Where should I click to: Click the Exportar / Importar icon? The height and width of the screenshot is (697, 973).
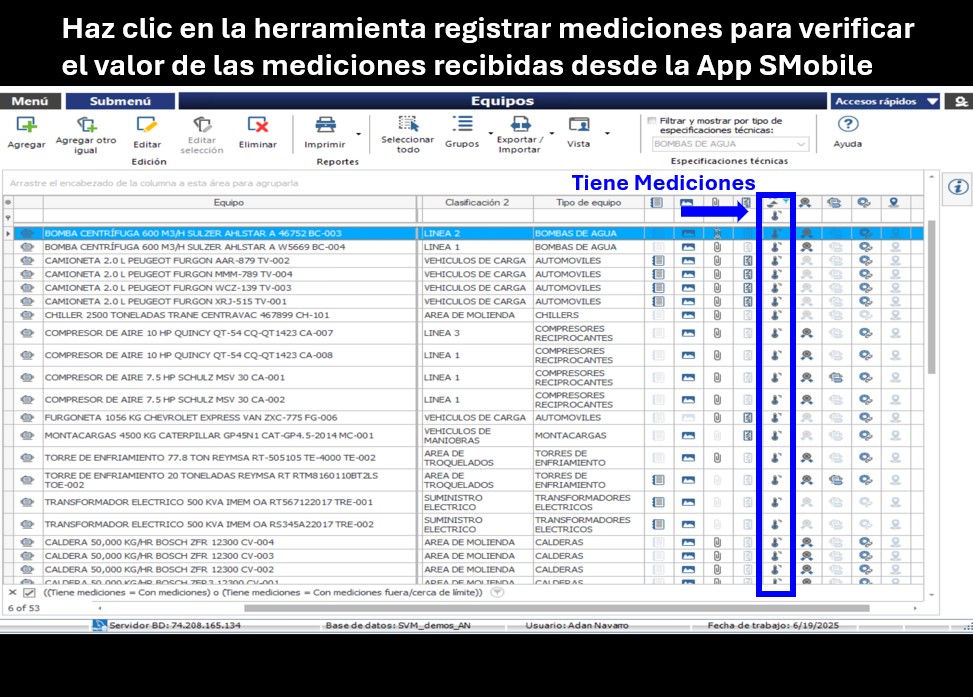tap(520, 124)
